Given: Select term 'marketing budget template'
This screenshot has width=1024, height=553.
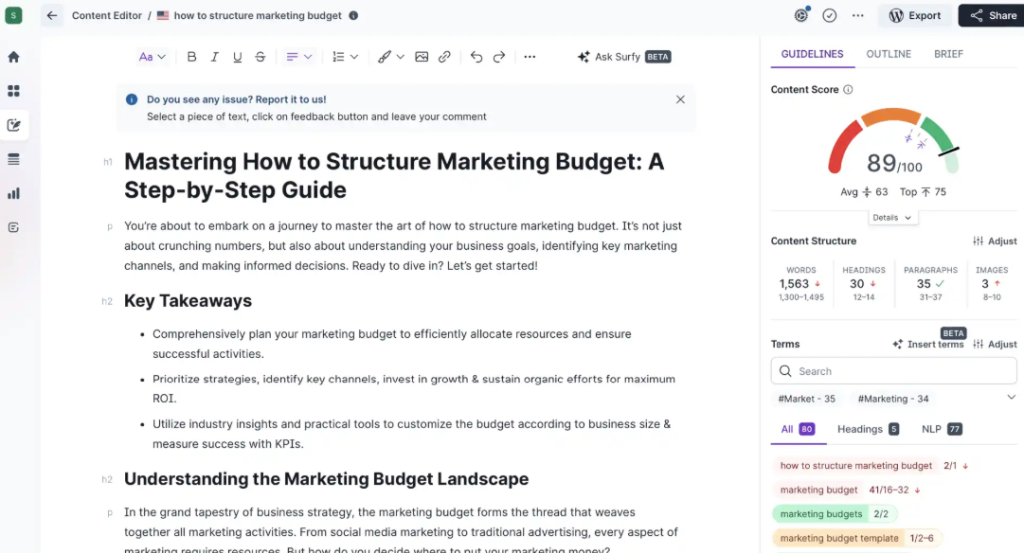Looking at the screenshot, I should [x=839, y=538].
